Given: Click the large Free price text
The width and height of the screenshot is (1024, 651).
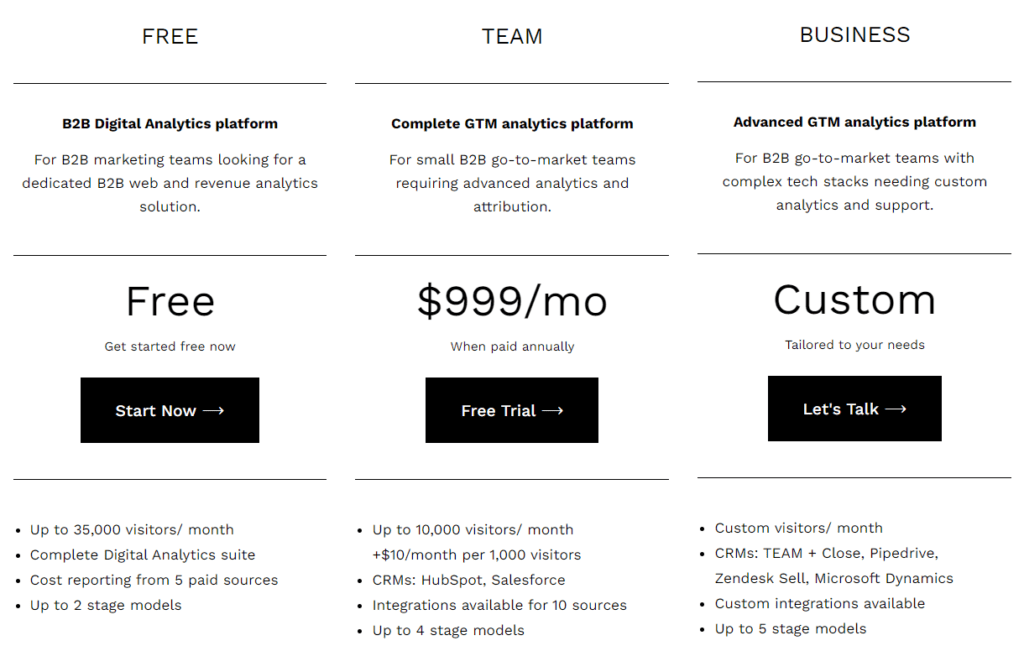Looking at the screenshot, I should [x=170, y=301].
